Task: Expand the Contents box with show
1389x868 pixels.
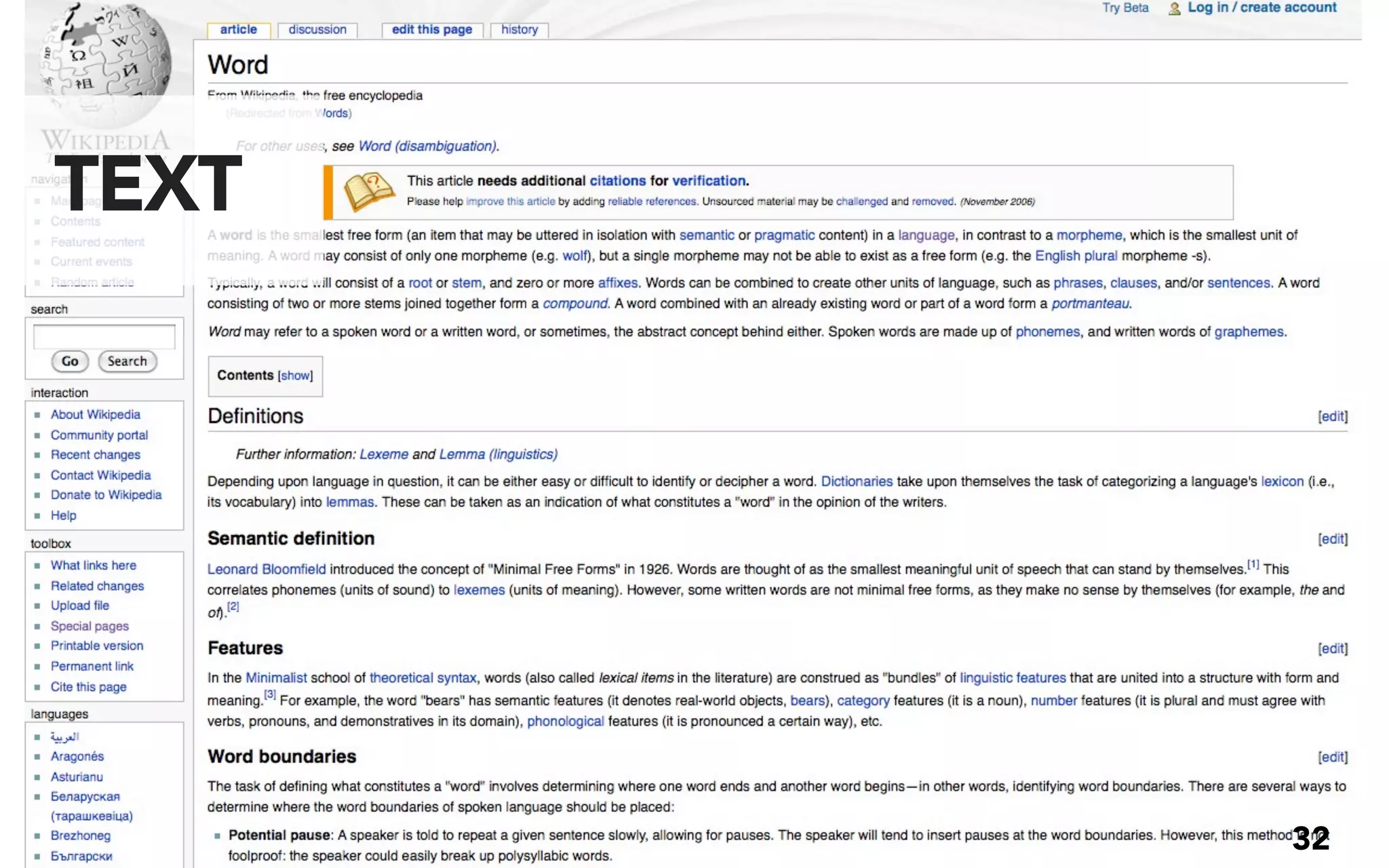Action: click(x=295, y=376)
